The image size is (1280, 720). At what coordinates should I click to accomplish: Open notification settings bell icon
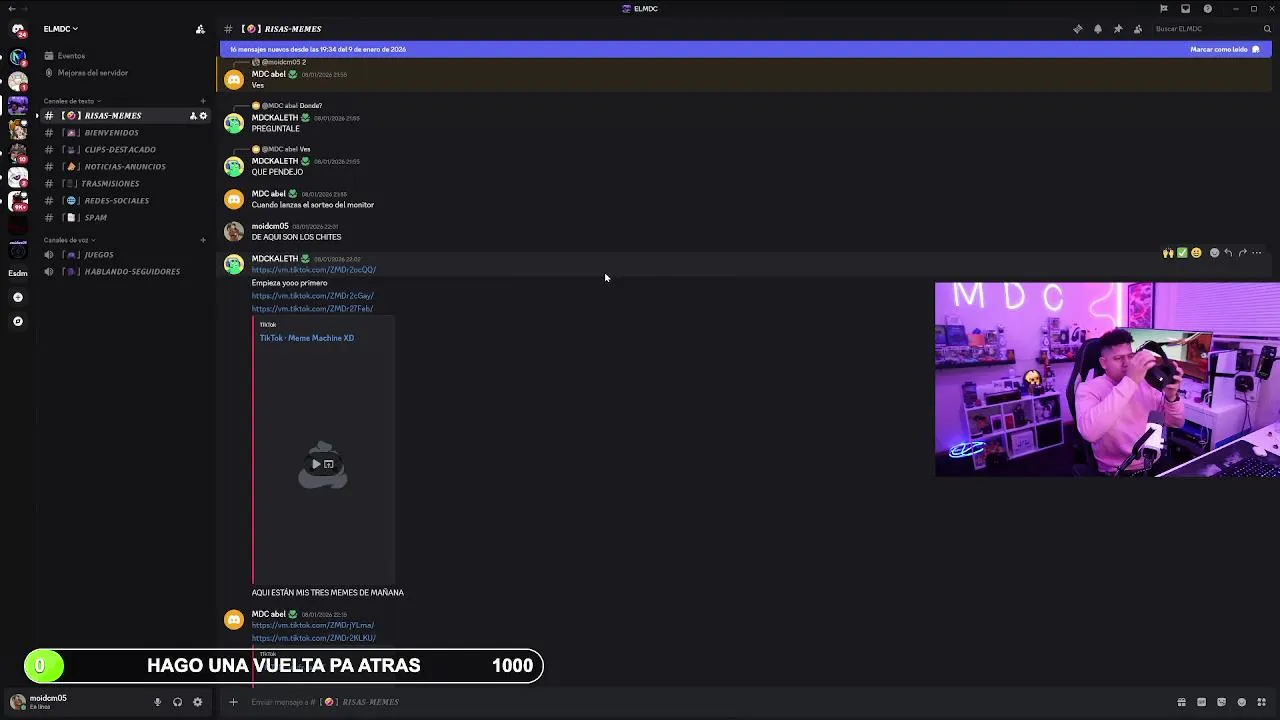tap(1097, 29)
